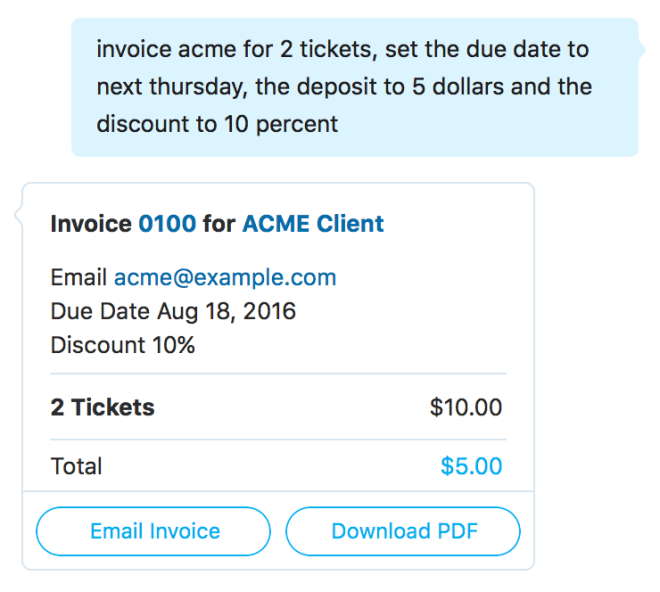Click the $10.00 ticket price

pyautogui.click(x=466, y=407)
